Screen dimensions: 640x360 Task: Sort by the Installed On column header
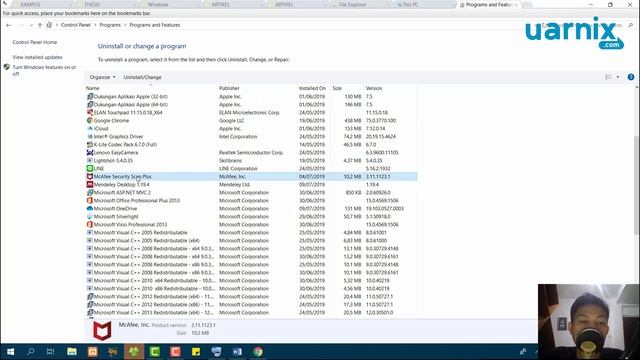tap(313, 88)
